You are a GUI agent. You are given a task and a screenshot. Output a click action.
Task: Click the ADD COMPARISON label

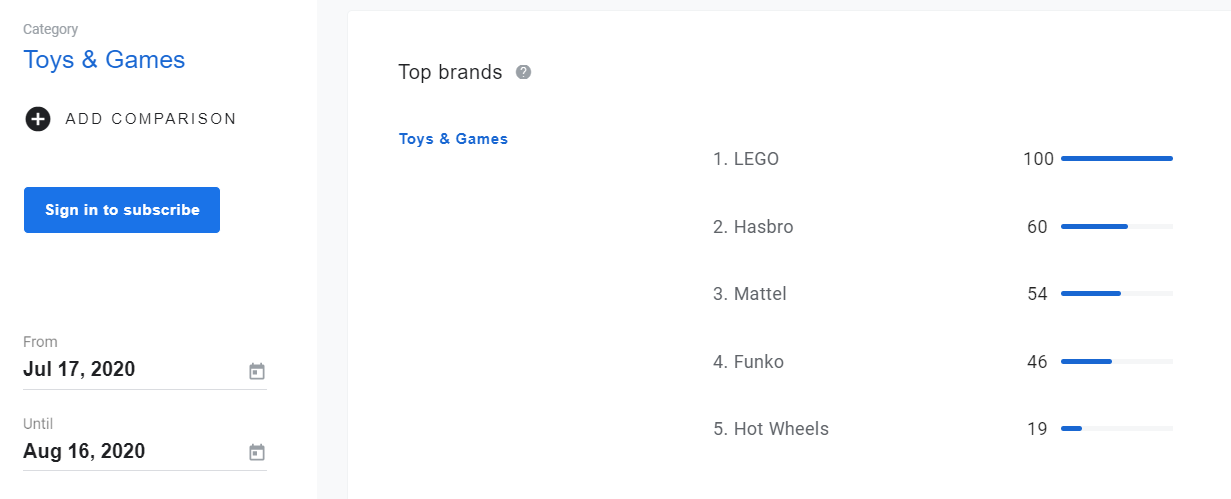click(x=151, y=119)
